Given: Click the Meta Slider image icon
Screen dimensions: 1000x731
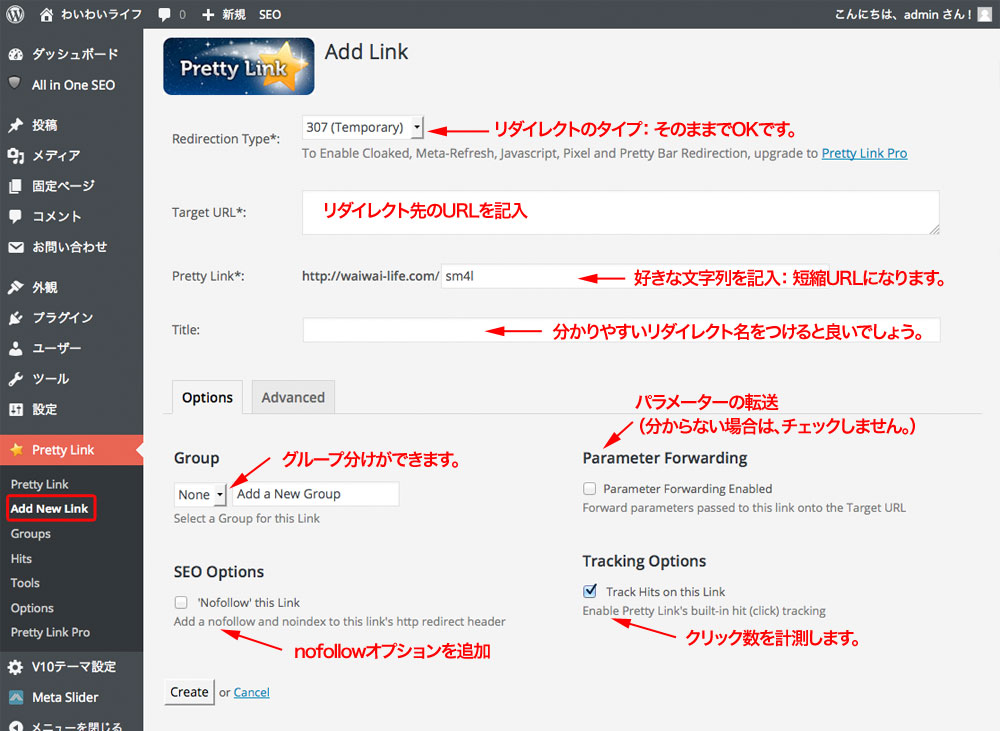Looking at the screenshot, I should 16,697.
